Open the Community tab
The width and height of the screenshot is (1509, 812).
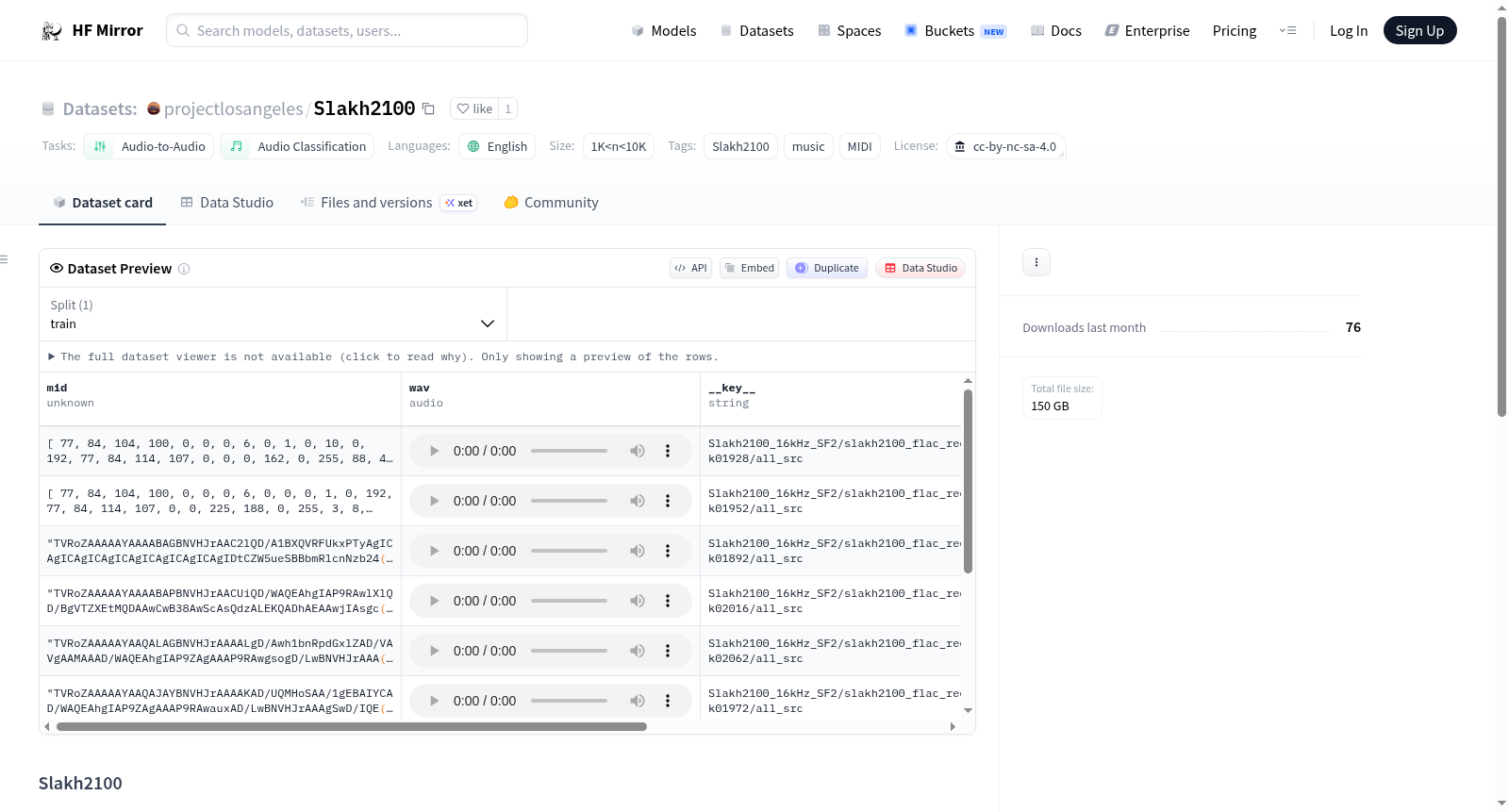(x=551, y=203)
